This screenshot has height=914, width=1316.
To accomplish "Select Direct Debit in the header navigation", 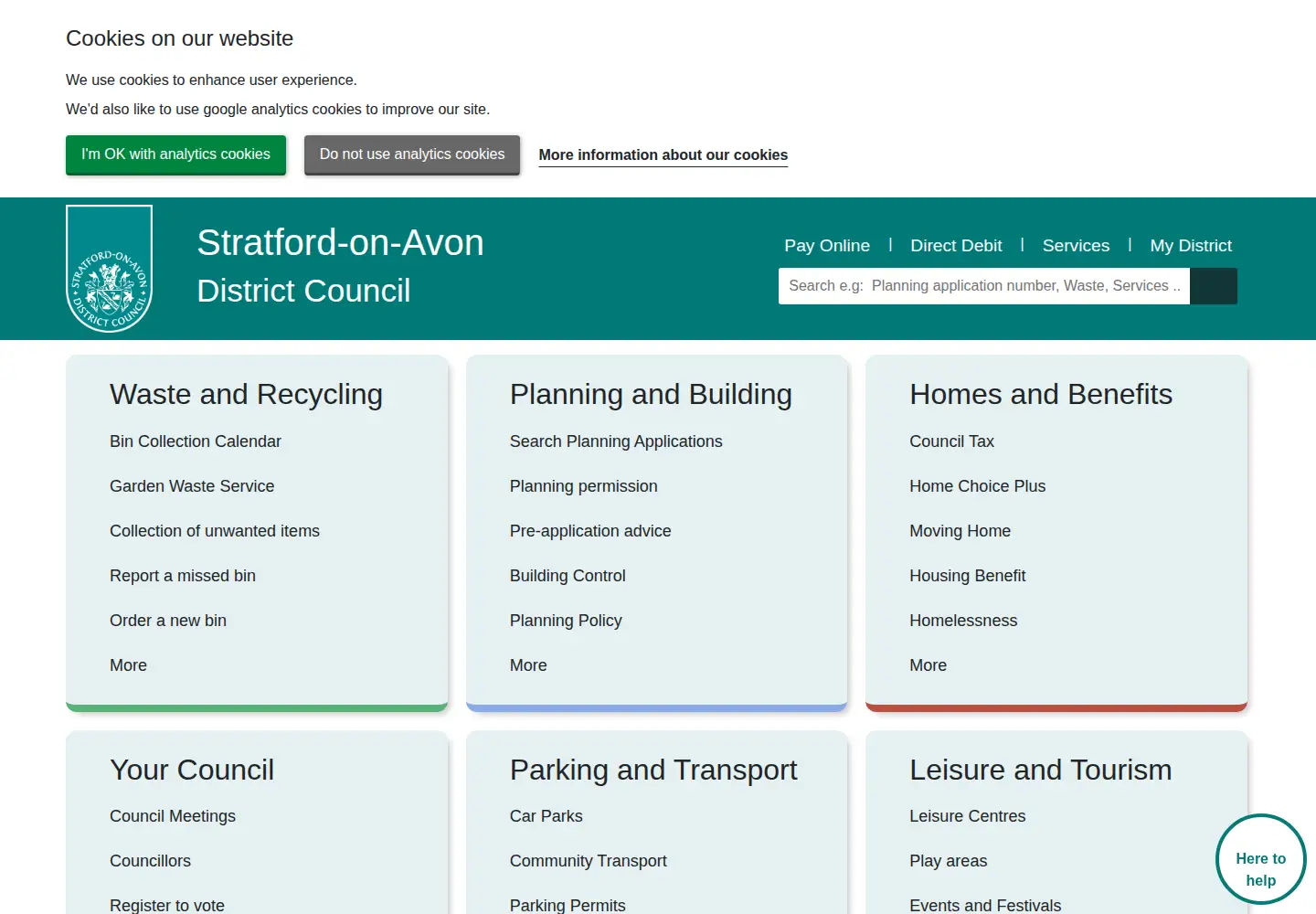I will coord(956,246).
